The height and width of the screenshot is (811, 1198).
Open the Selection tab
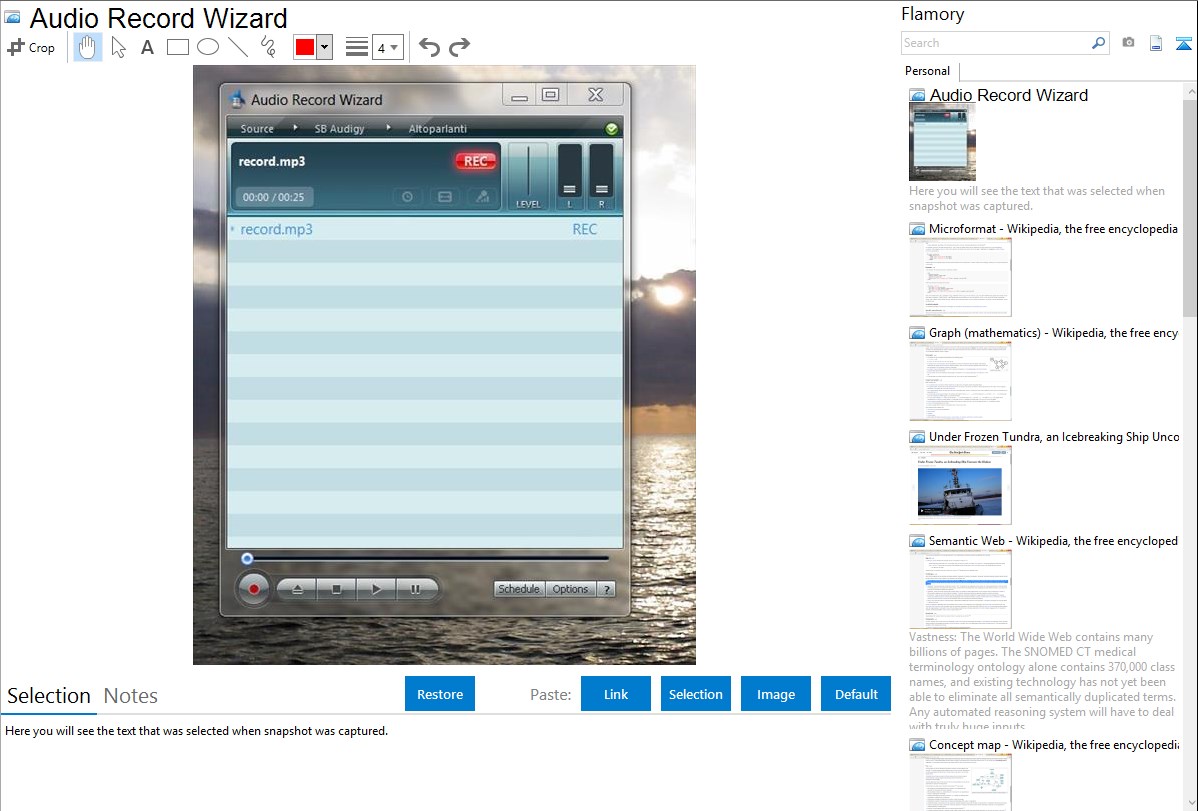(49, 696)
